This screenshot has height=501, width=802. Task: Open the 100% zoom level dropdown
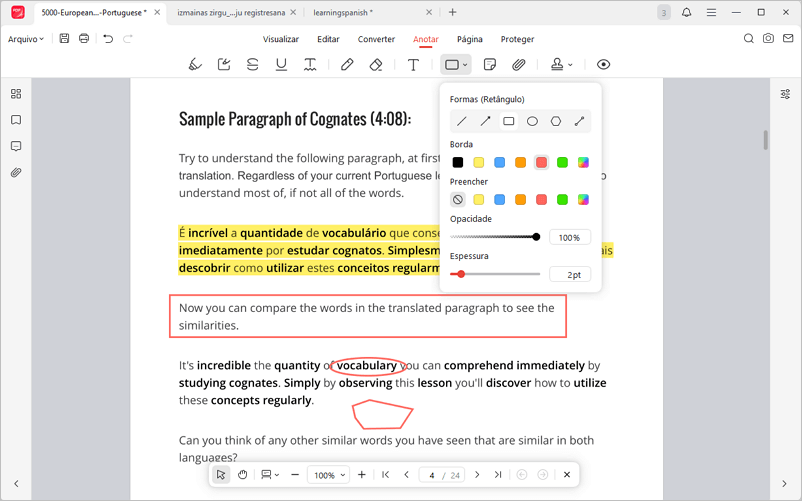pyautogui.click(x=328, y=475)
